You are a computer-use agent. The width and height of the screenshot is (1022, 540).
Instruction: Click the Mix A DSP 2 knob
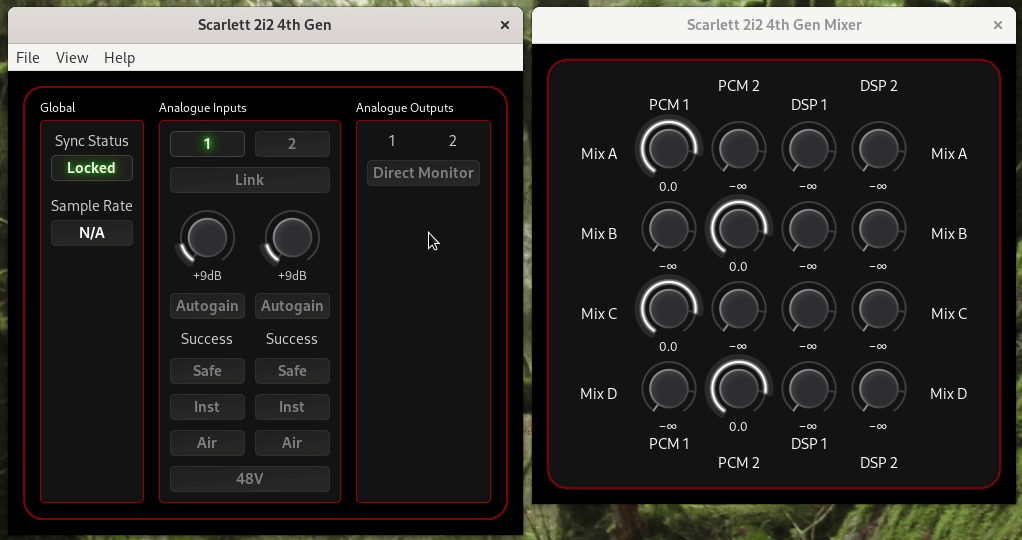click(x=878, y=149)
